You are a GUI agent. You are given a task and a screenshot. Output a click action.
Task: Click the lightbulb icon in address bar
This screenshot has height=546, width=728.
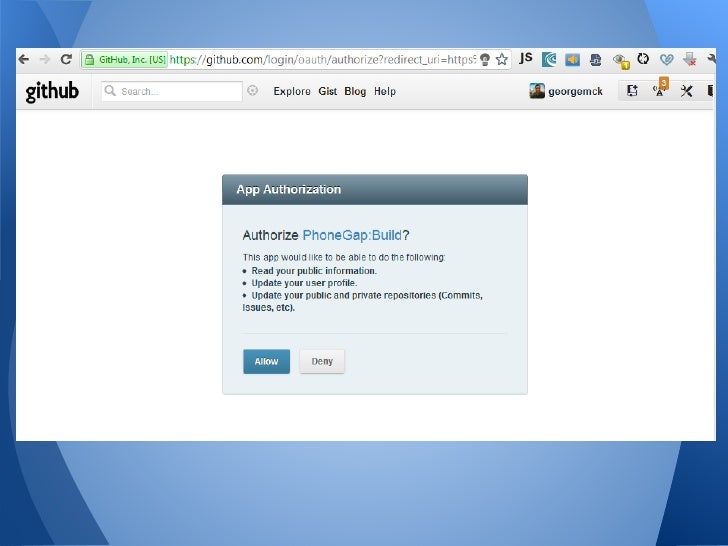485,59
